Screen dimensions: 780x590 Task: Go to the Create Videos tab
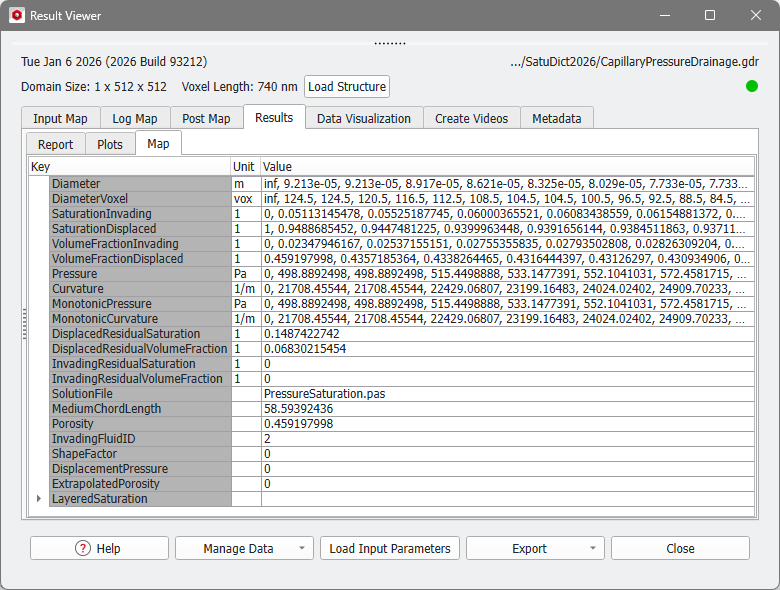click(x=471, y=118)
